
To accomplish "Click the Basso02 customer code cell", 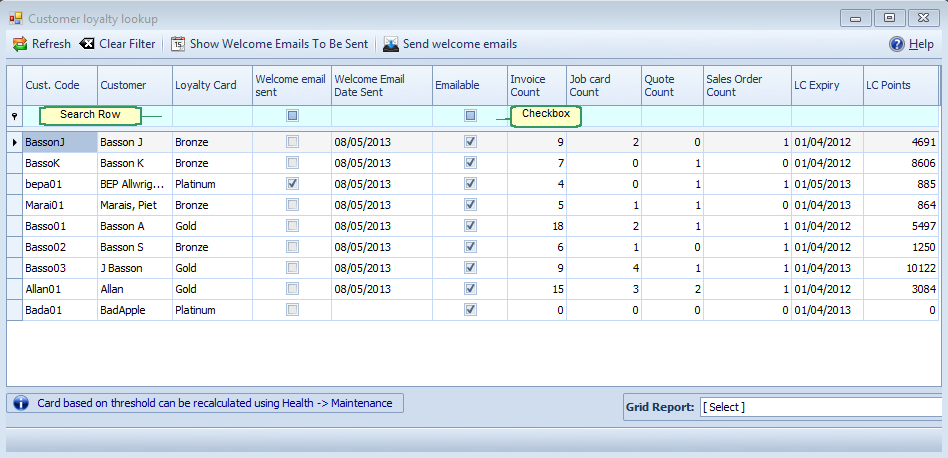I will click(x=60, y=247).
